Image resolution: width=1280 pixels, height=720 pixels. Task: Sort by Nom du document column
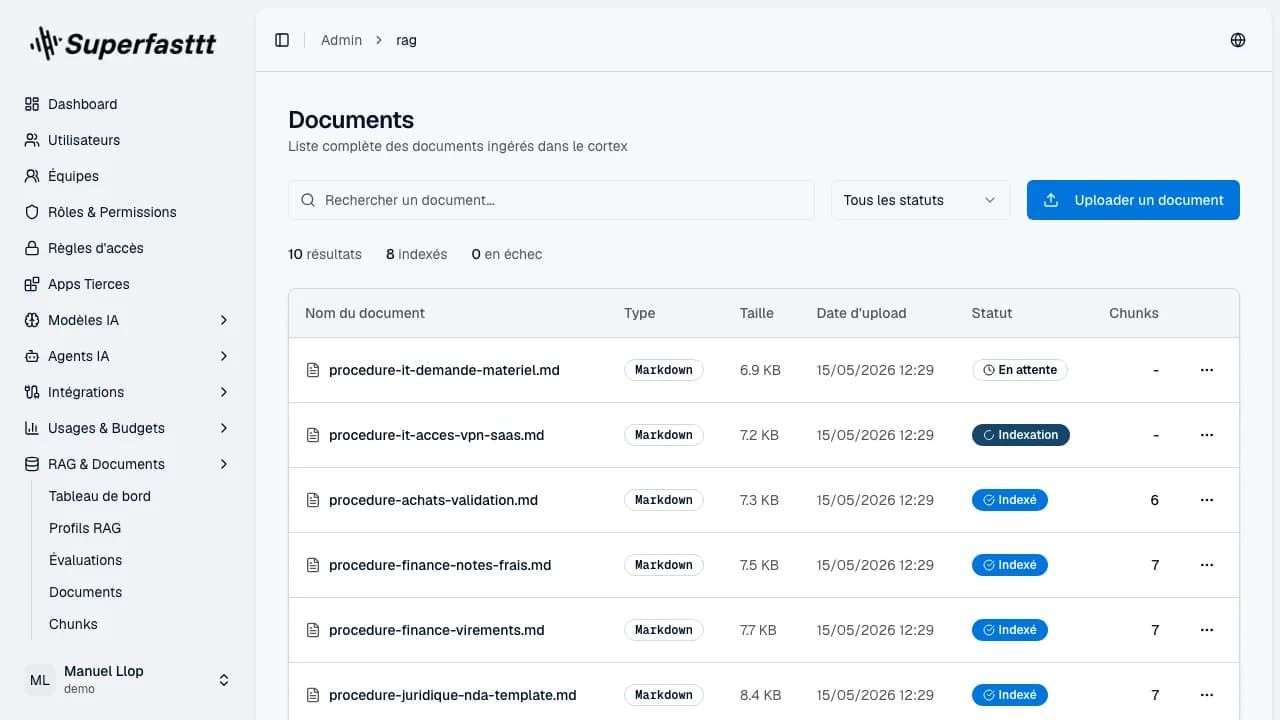click(365, 313)
